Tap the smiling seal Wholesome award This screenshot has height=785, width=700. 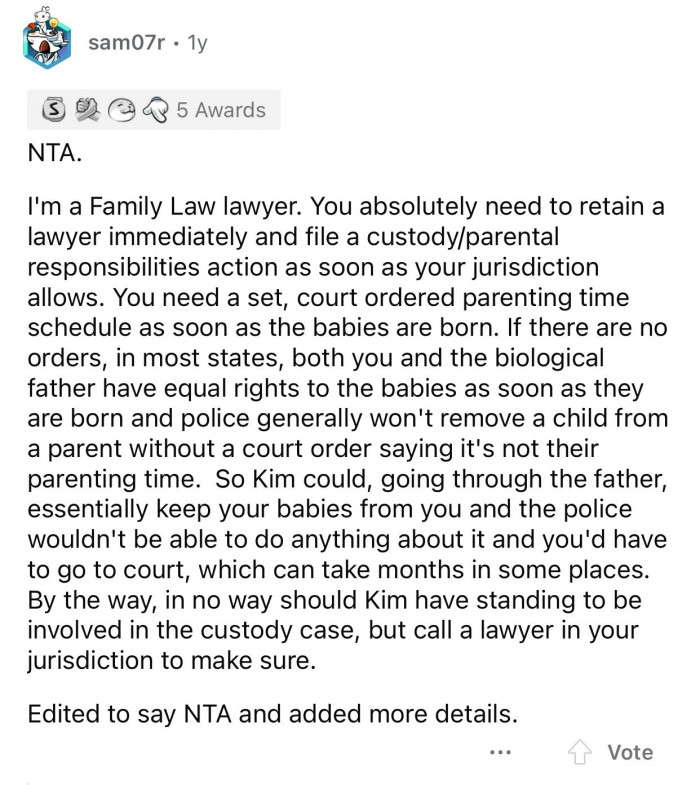coord(121,110)
